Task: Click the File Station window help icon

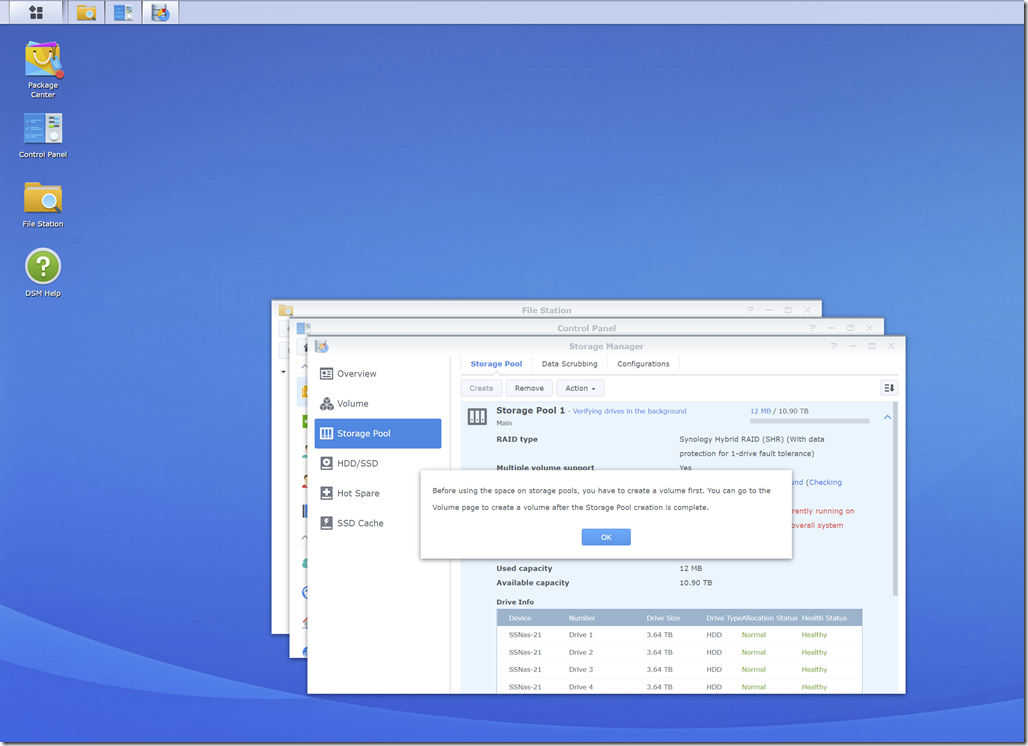Action: 750,310
